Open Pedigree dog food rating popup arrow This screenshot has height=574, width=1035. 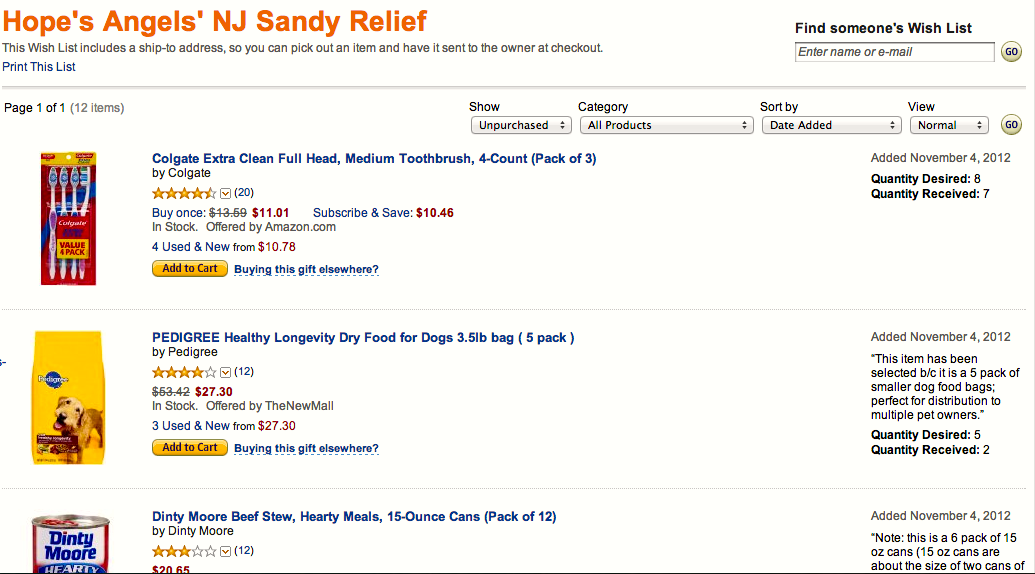point(225,372)
